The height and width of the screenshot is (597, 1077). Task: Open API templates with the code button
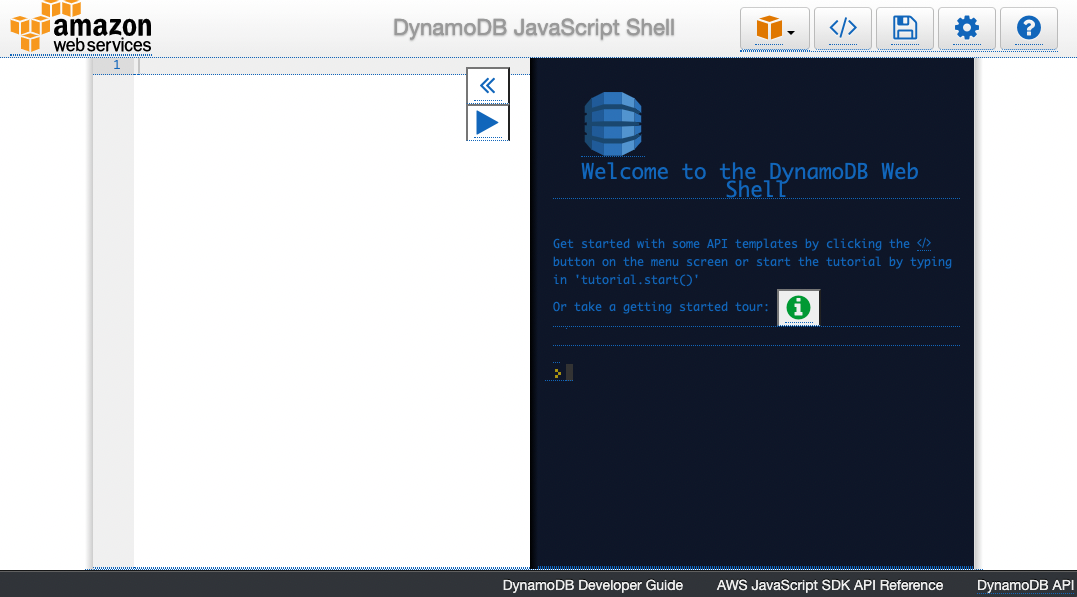[x=843, y=28]
